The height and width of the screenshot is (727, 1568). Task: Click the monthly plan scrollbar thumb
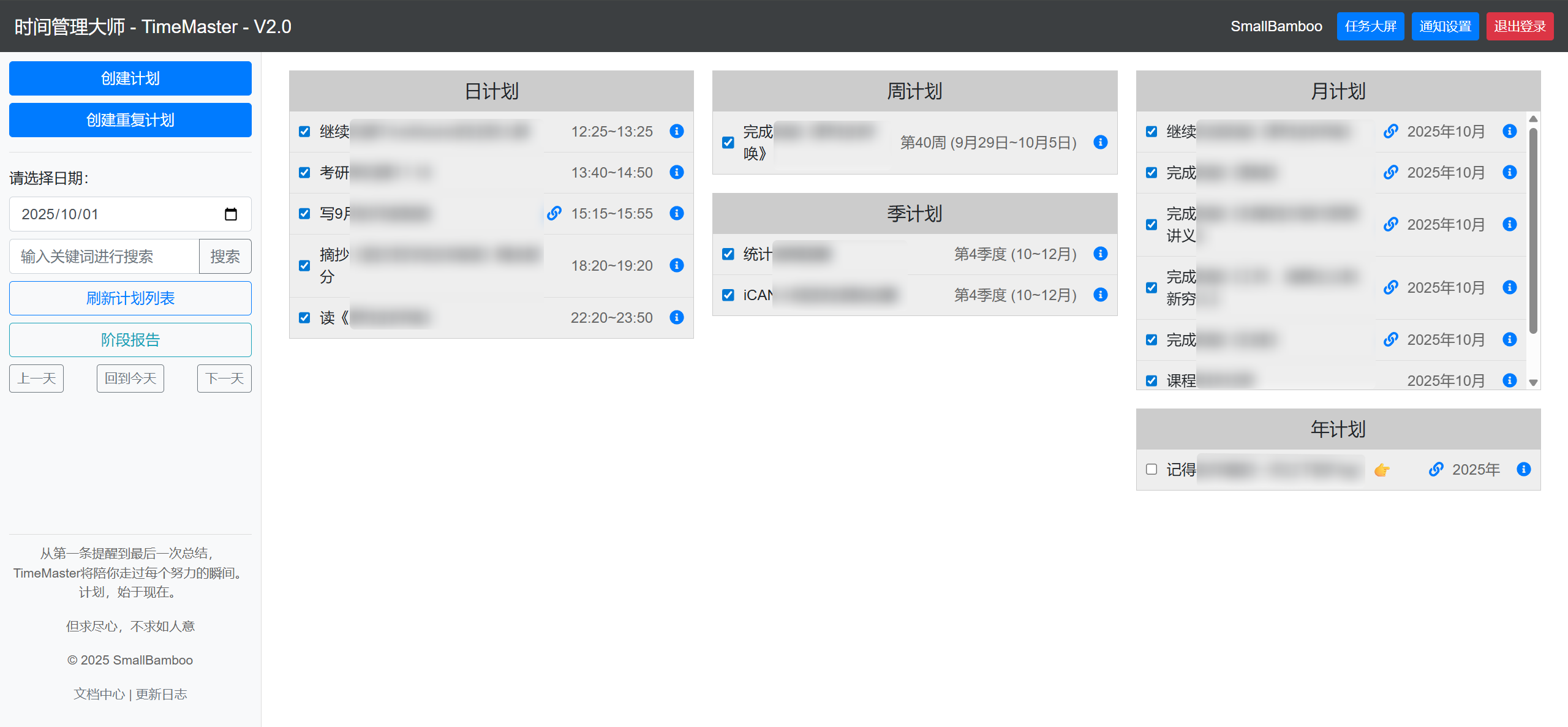point(1533,230)
